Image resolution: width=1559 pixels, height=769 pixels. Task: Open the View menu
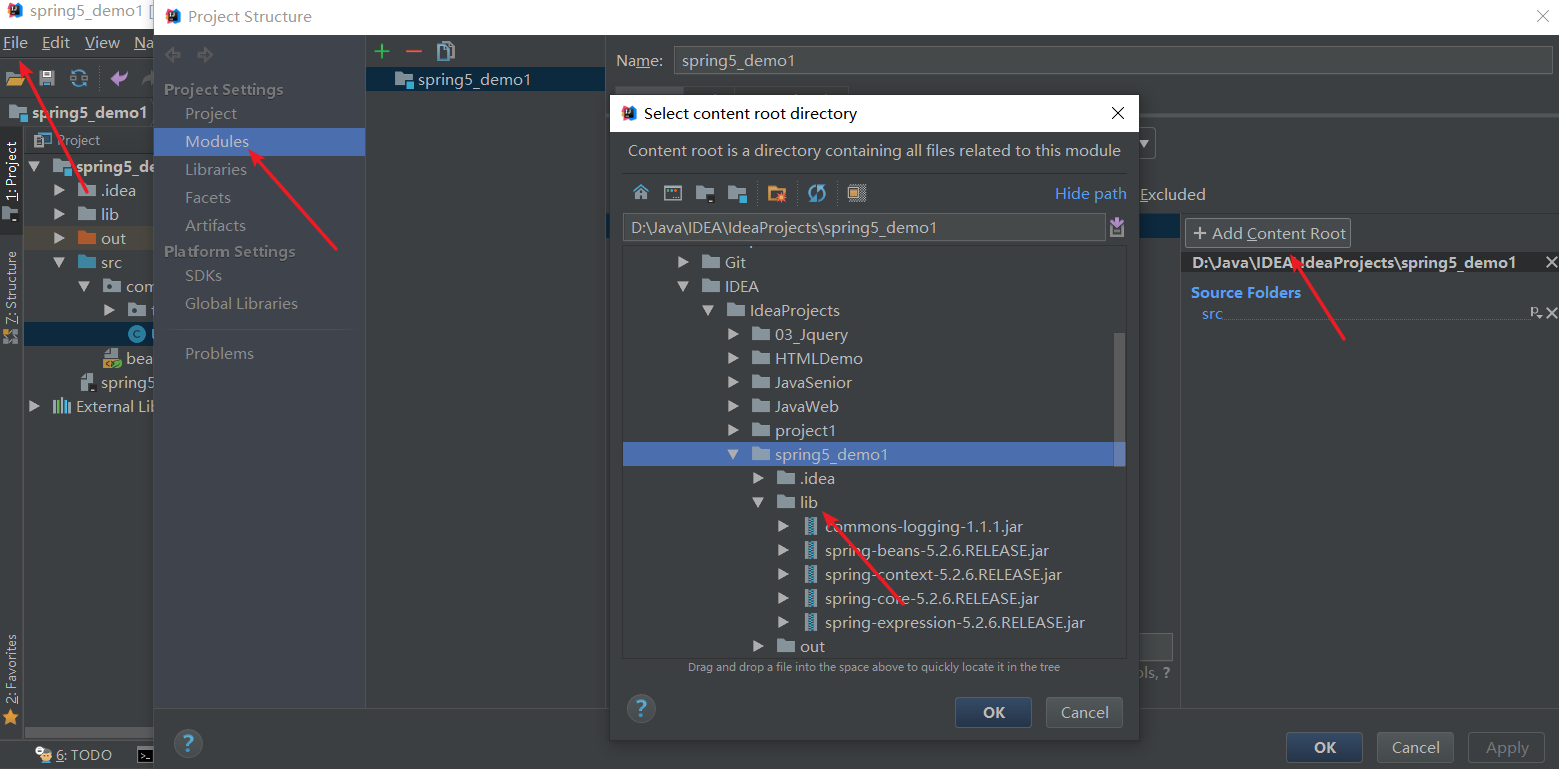(102, 42)
